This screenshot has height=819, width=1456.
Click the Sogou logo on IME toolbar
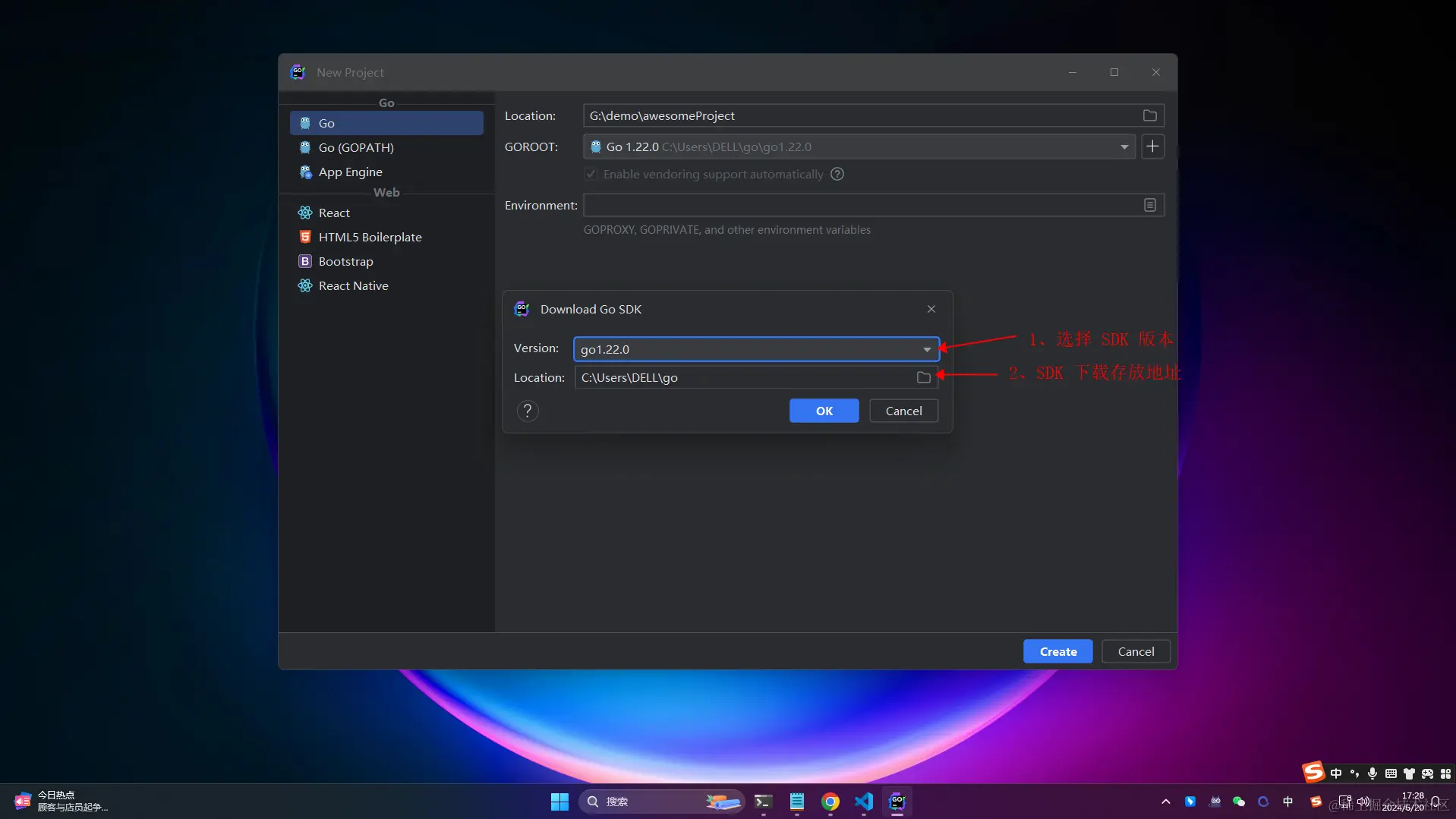[1313, 773]
